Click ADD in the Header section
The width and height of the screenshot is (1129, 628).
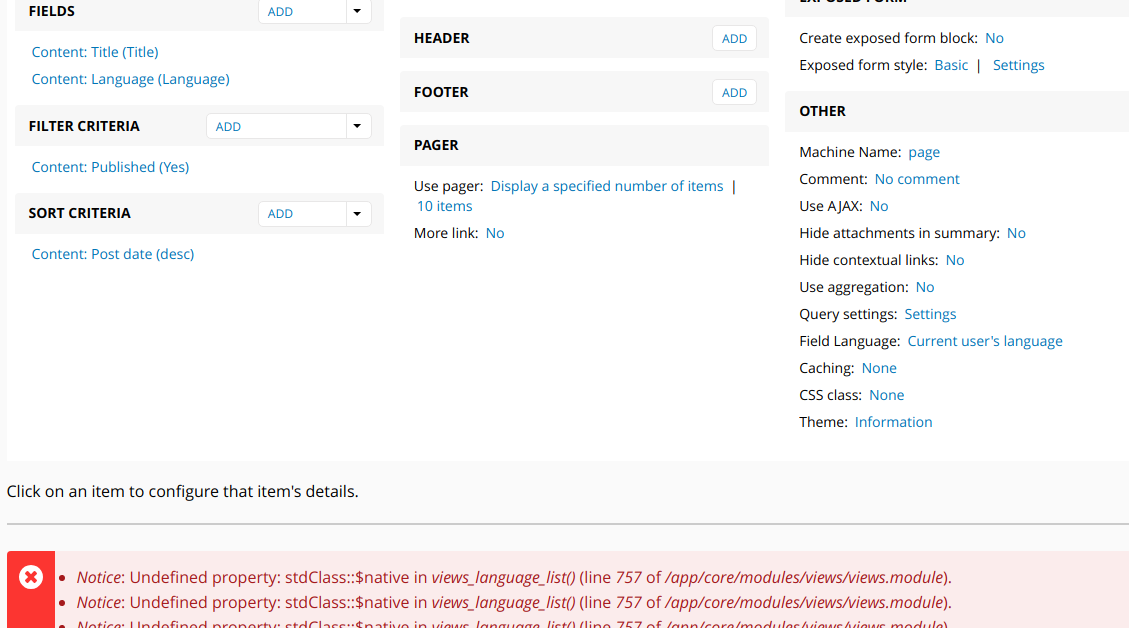pyautogui.click(x=734, y=38)
